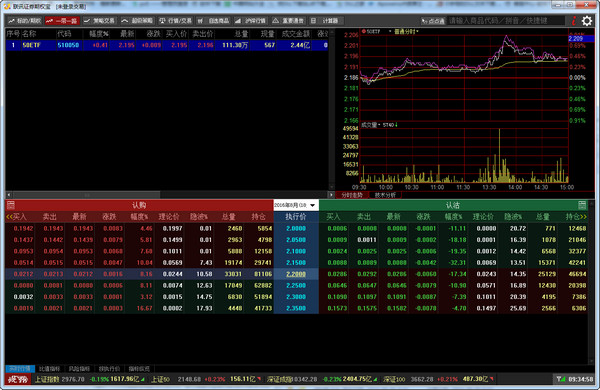Open the expiry month dropdown arrow
The image size is (600, 390).
coord(313,206)
